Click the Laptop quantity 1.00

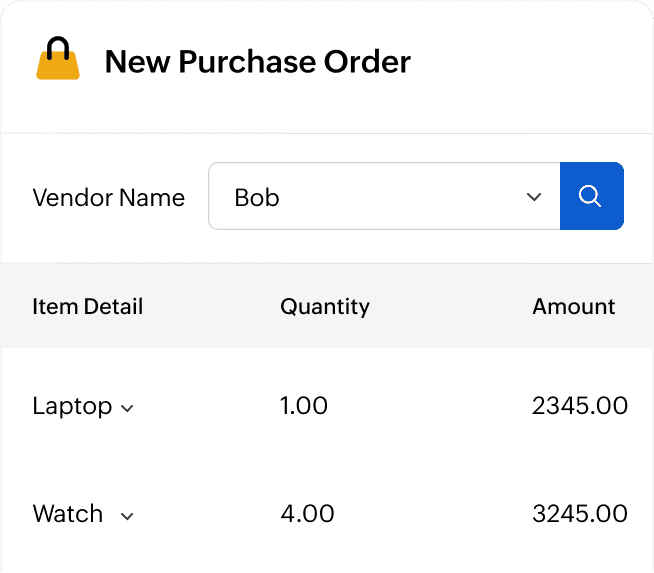pyautogui.click(x=304, y=406)
